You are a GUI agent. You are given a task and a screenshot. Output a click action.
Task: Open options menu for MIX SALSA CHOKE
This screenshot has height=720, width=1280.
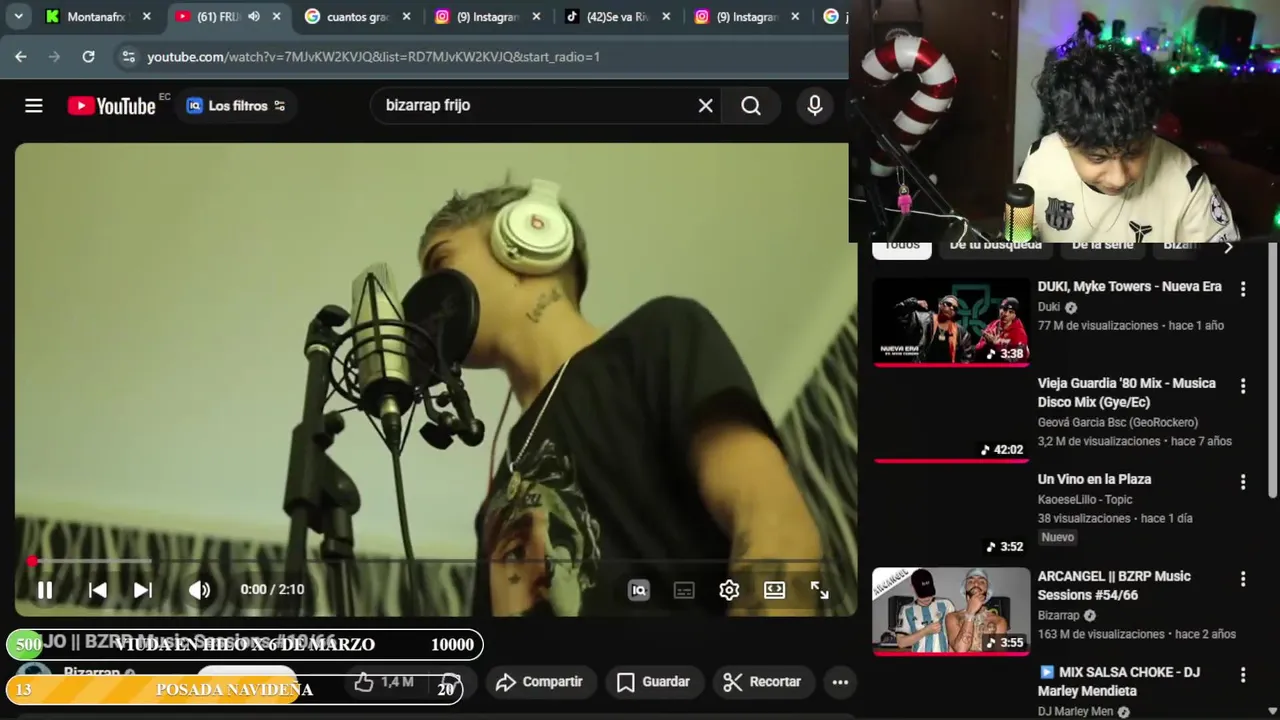1243,675
